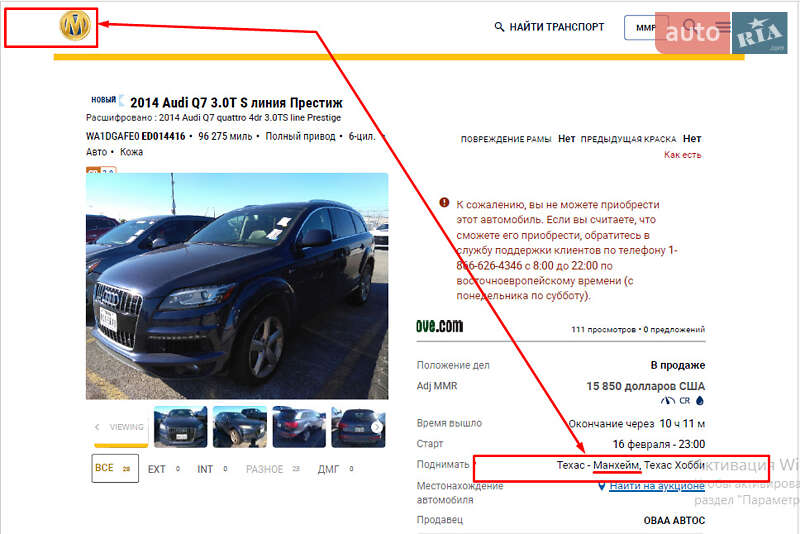The image size is (800, 534).
Task: Click the Как есть link
Action: point(683,155)
